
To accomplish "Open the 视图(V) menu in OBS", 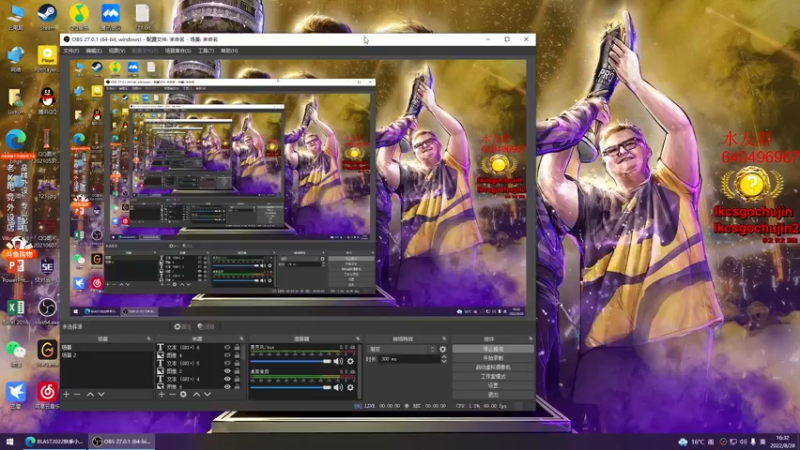I will point(117,51).
